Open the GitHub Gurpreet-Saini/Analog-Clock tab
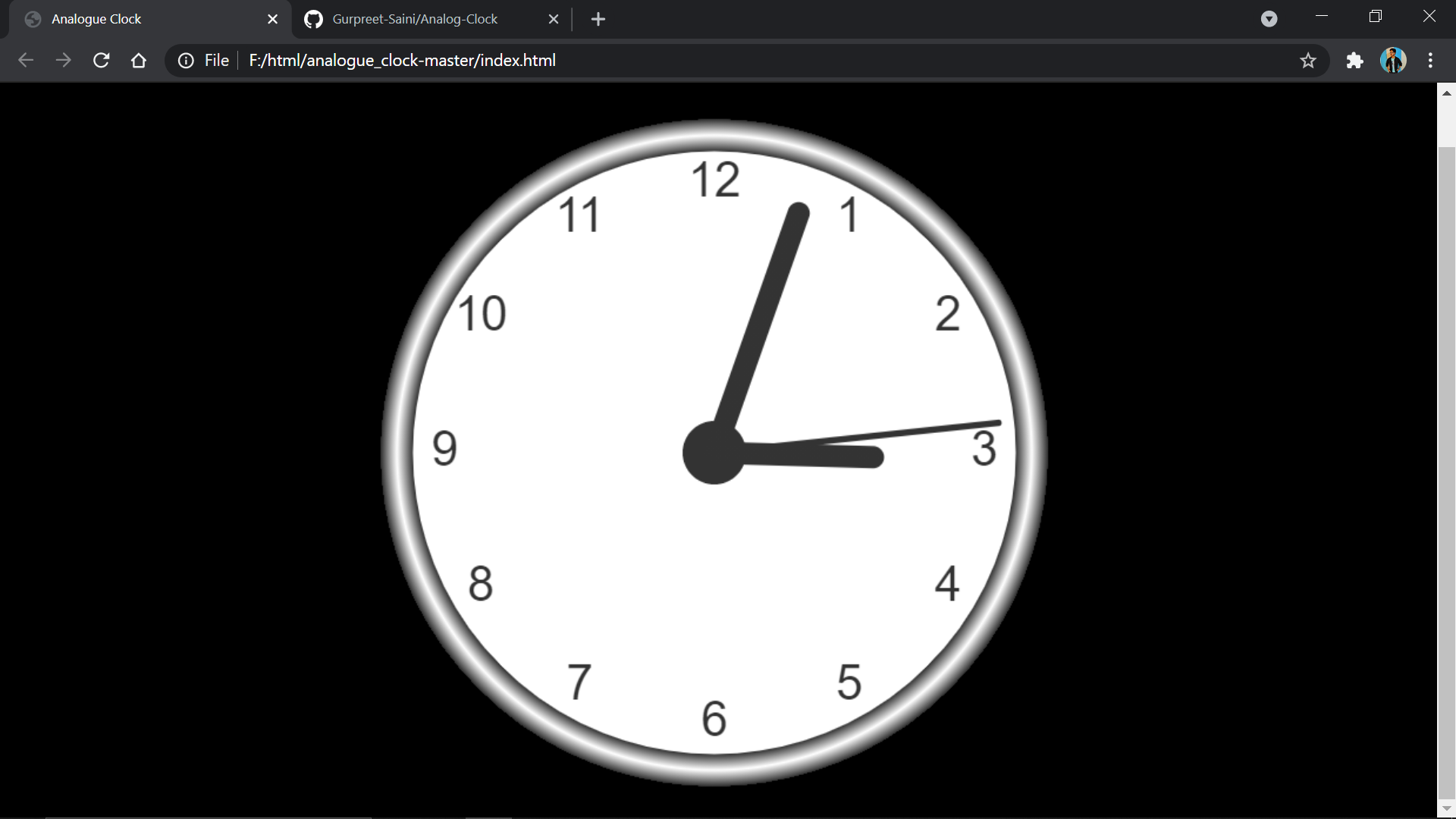 tap(415, 19)
